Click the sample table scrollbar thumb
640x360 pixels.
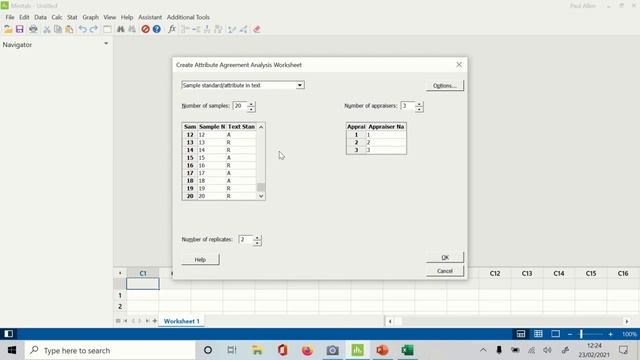click(261, 187)
